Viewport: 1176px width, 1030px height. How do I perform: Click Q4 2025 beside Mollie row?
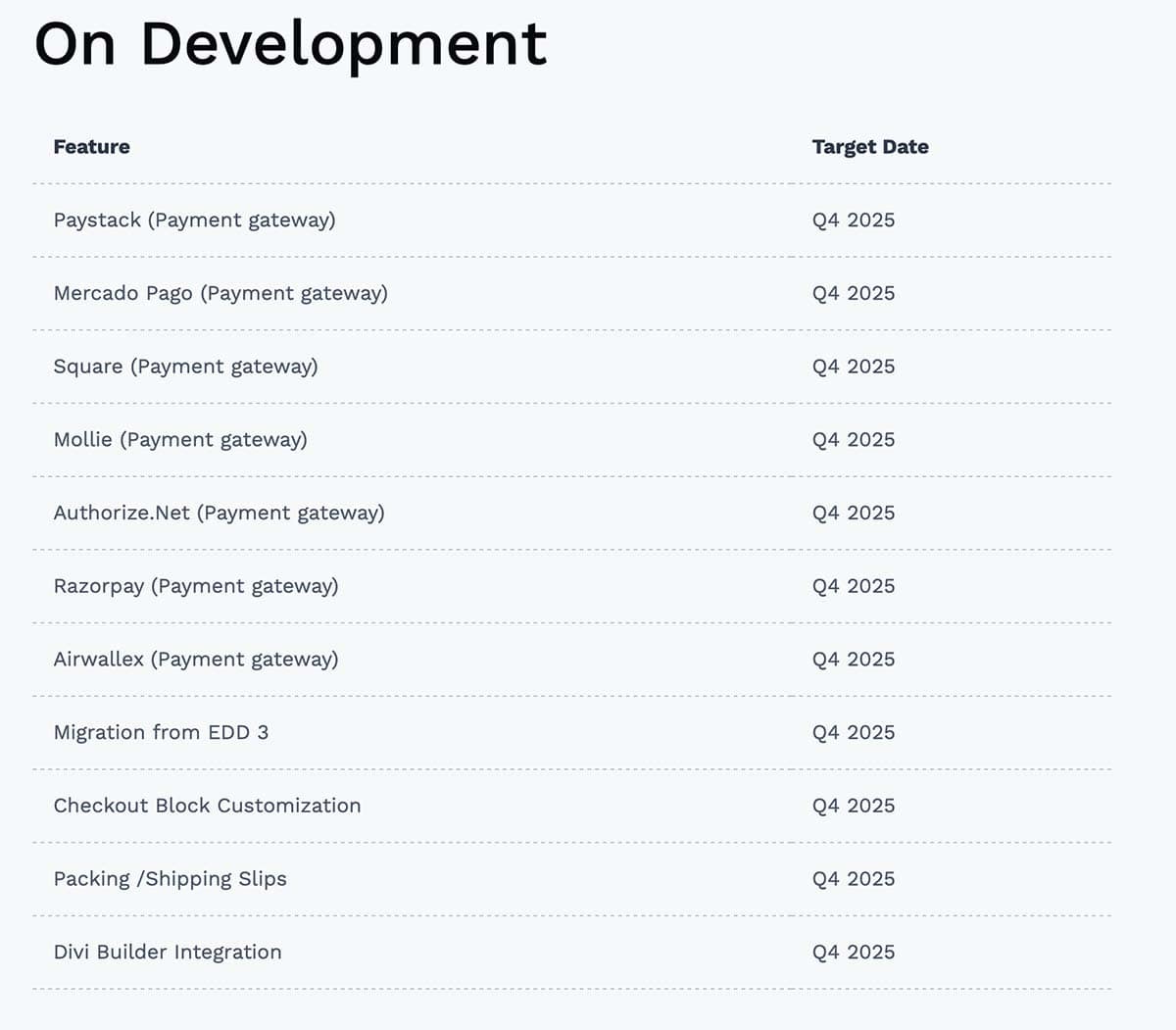853,440
